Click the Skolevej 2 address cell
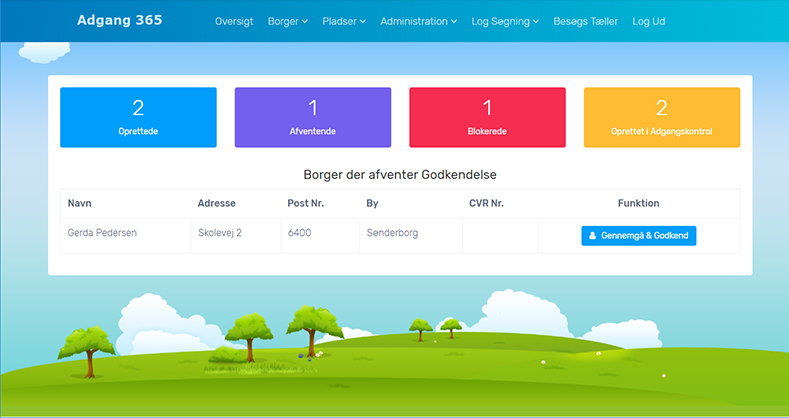The height and width of the screenshot is (418, 789). tap(220, 234)
